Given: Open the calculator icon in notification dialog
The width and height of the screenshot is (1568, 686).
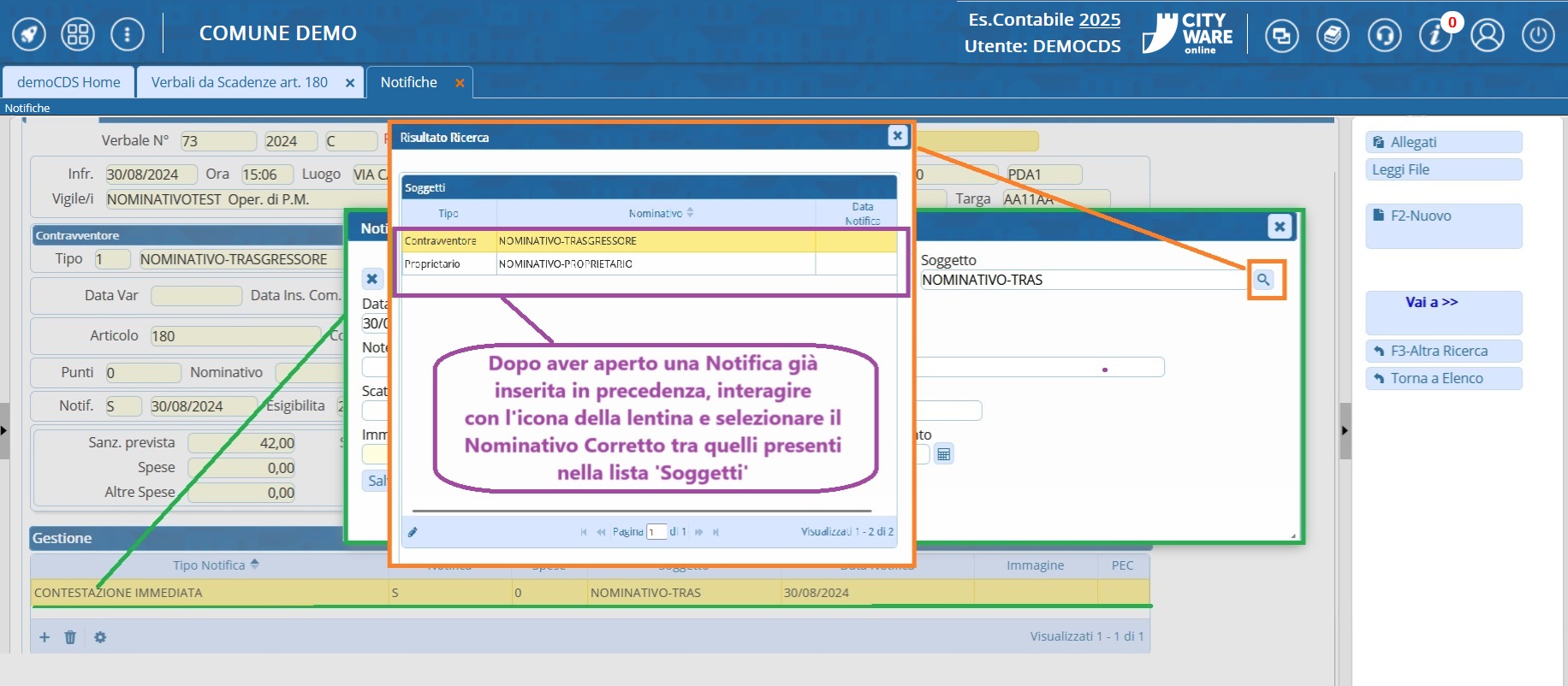Looking at the screenshot, I should click(943, 454).
